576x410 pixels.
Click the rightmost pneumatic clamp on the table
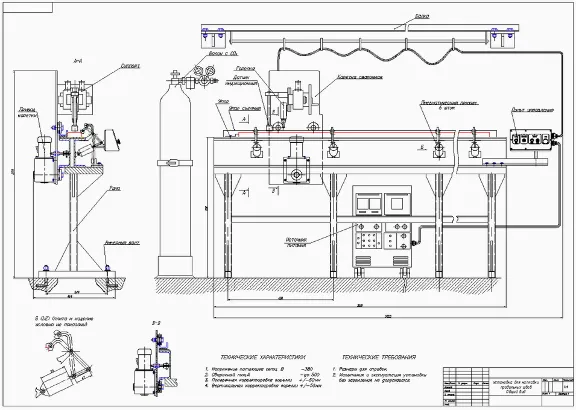(x=474, y=144)
